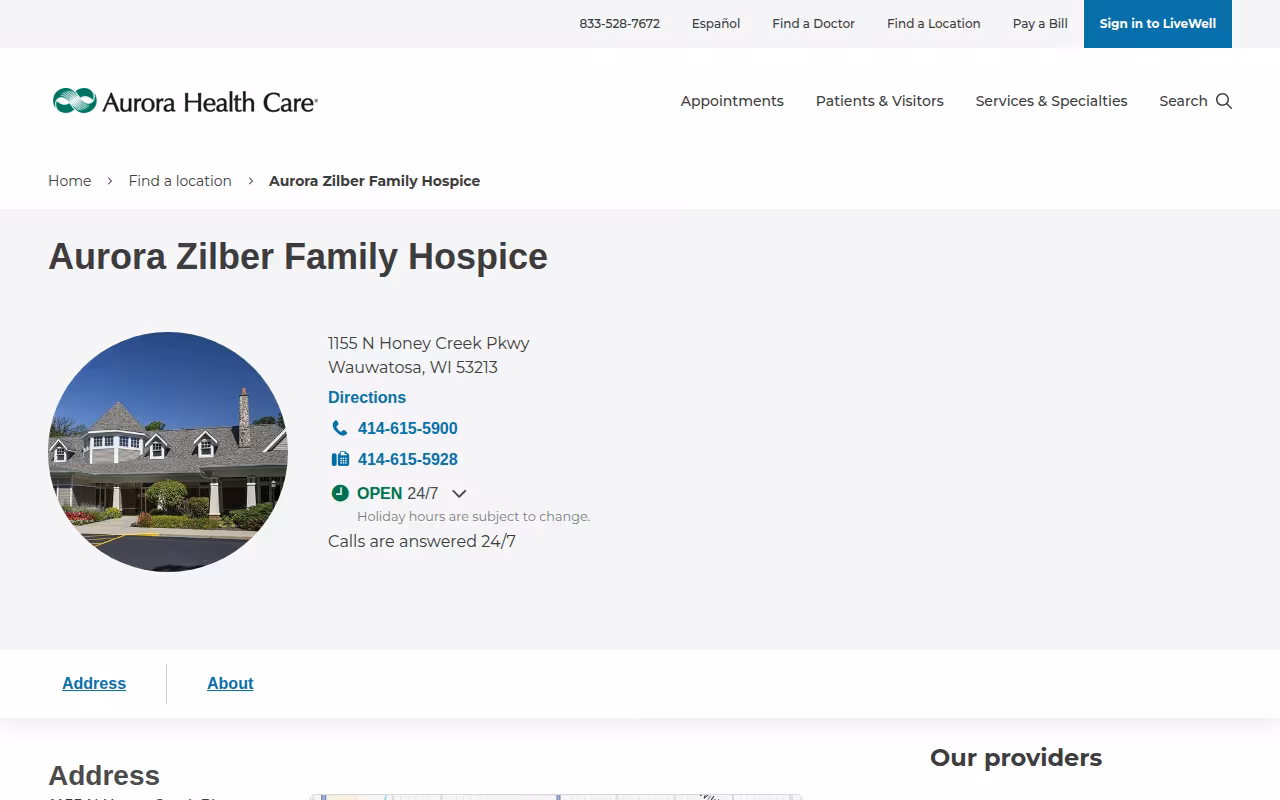Open the Search menu item
The width and height of the screenshot is (1280, 800).
[1195, 101]
